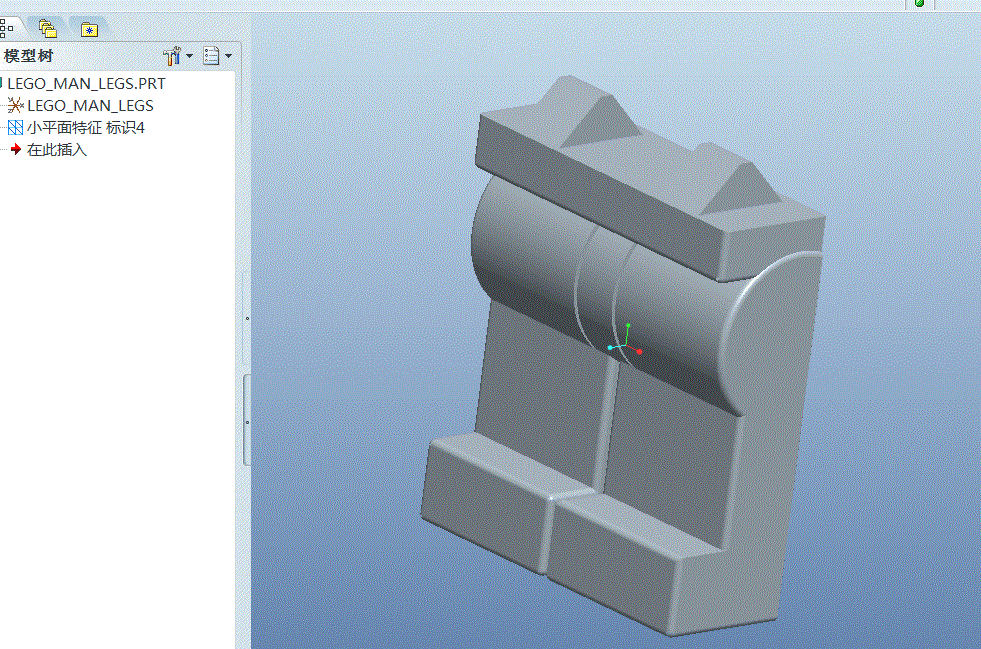Open the folder browser navigator tab
This screenshot has width=981, height=649.
pos(48,29)
